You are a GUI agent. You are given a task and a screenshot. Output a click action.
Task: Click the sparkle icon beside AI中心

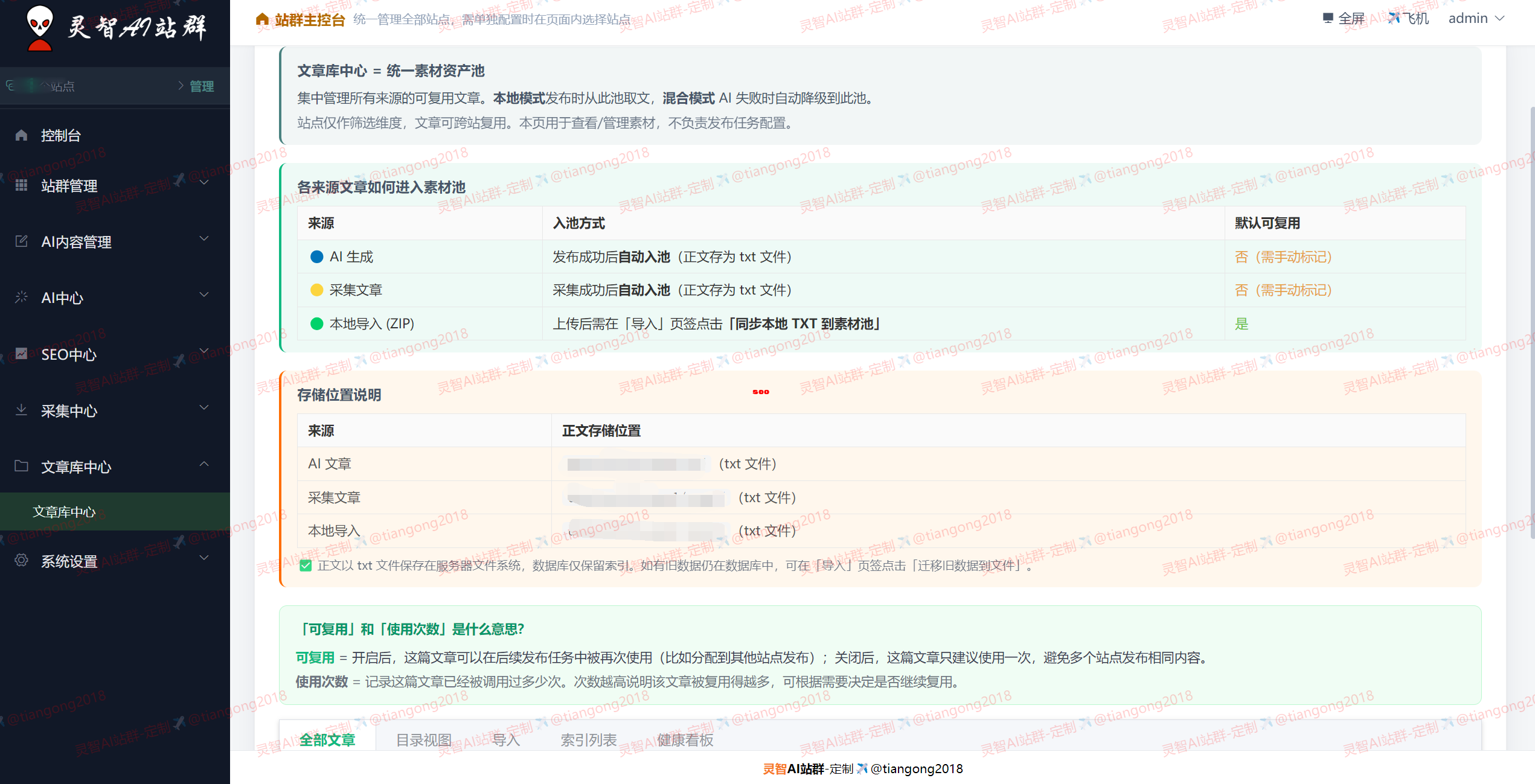tap(21, 297)
